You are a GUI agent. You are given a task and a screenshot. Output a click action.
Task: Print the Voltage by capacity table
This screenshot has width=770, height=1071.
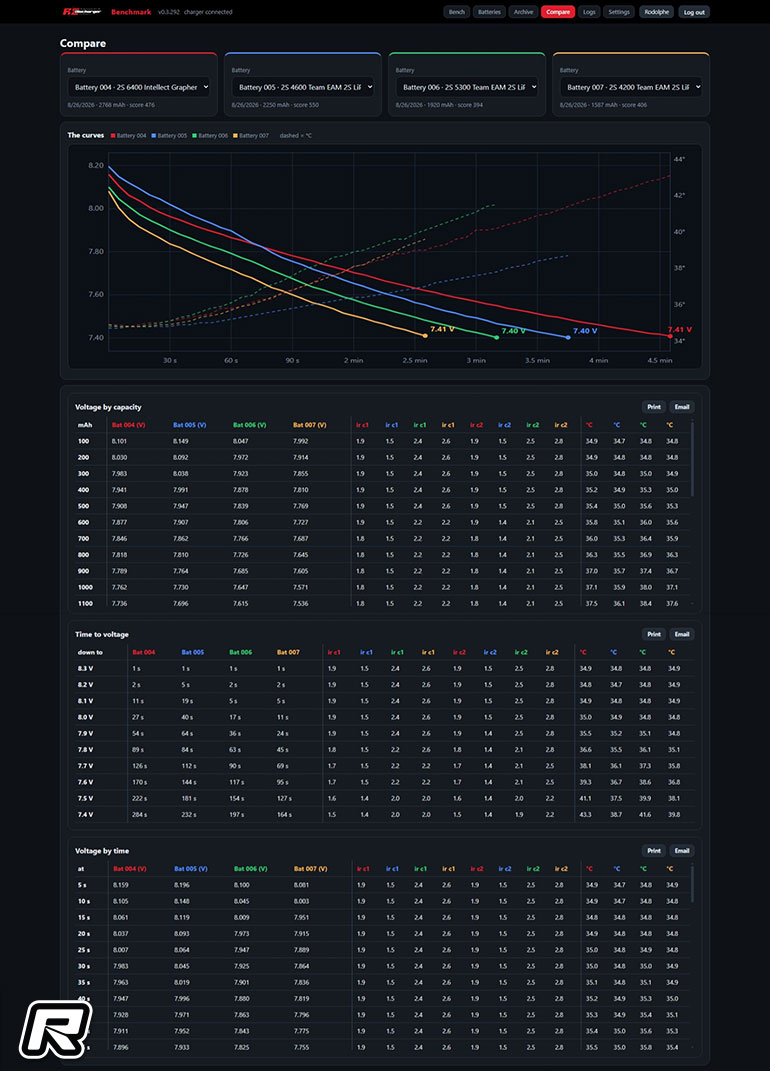click(x=654, y=407)
